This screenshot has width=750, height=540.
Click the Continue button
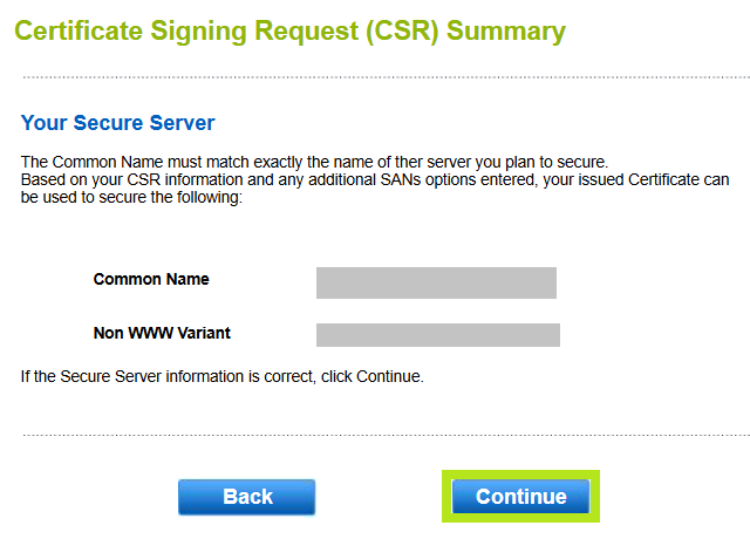520,497
